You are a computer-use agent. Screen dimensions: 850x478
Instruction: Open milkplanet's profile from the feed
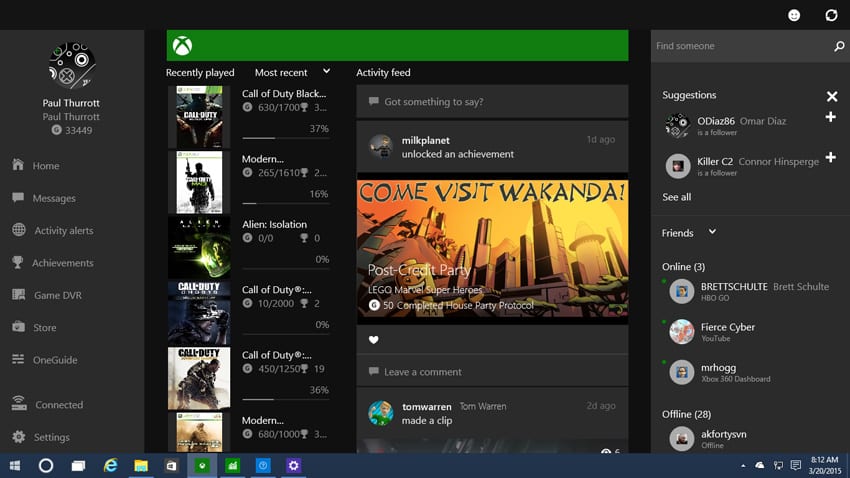pyautogui.click(x=426, y=140)
